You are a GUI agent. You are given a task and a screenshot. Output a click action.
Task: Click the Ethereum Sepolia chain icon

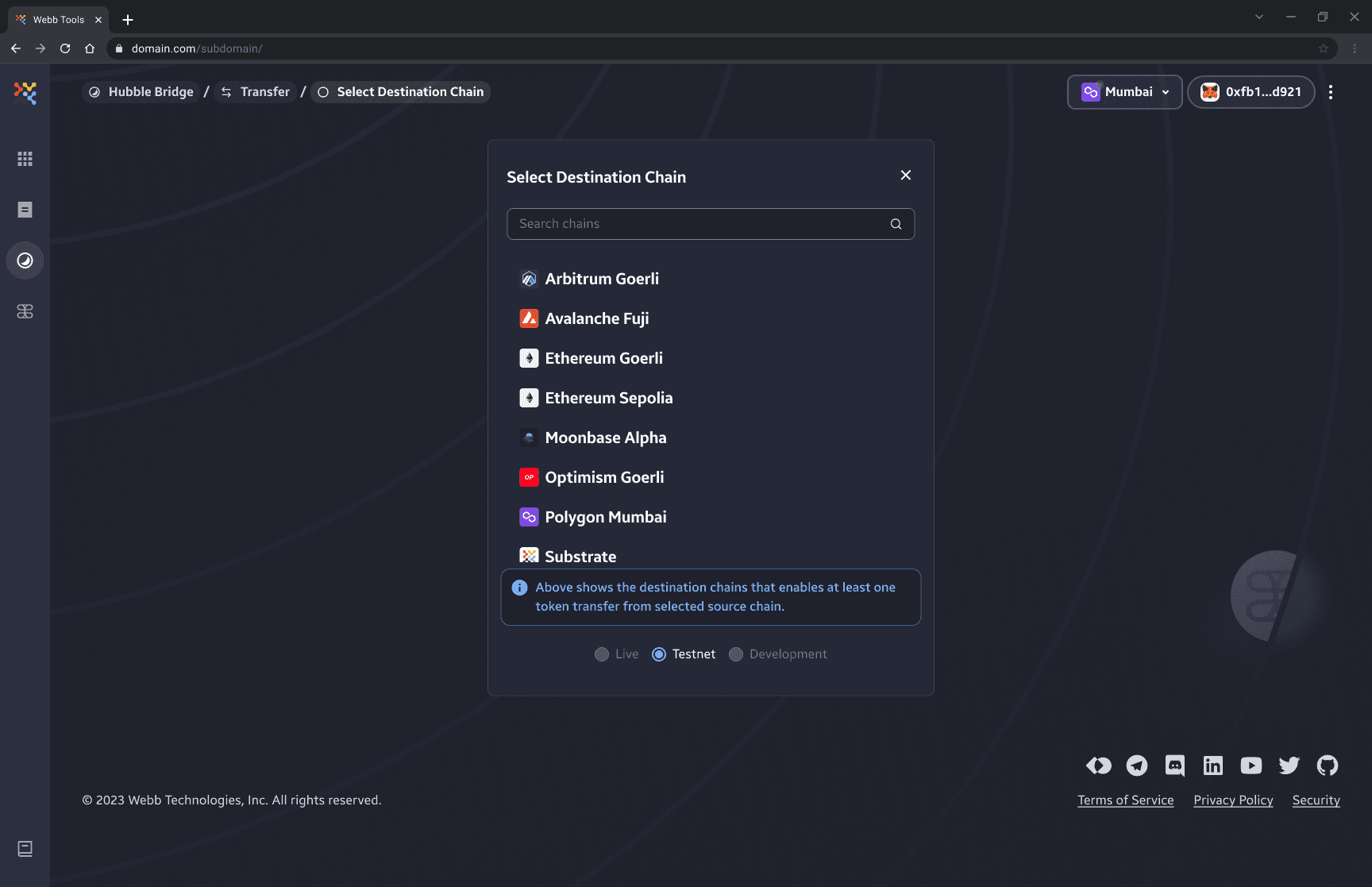(529, 398)
